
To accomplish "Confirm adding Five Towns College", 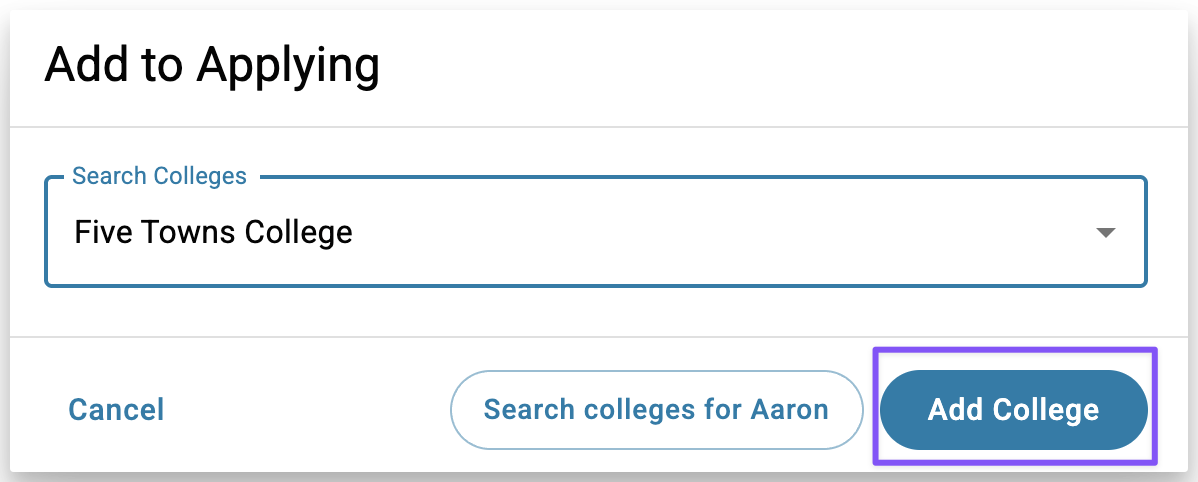I will pos(1013,409).
